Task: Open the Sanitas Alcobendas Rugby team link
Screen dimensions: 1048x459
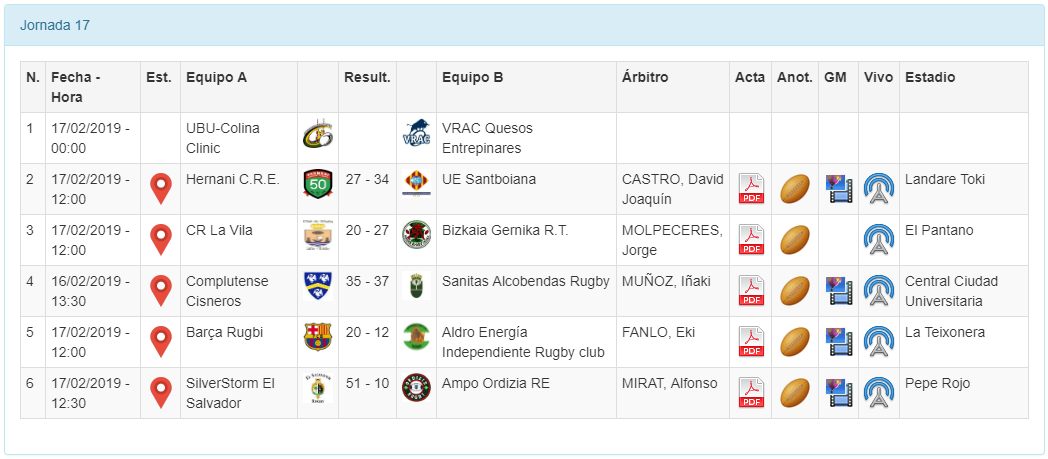Action: tap(525, 282)
